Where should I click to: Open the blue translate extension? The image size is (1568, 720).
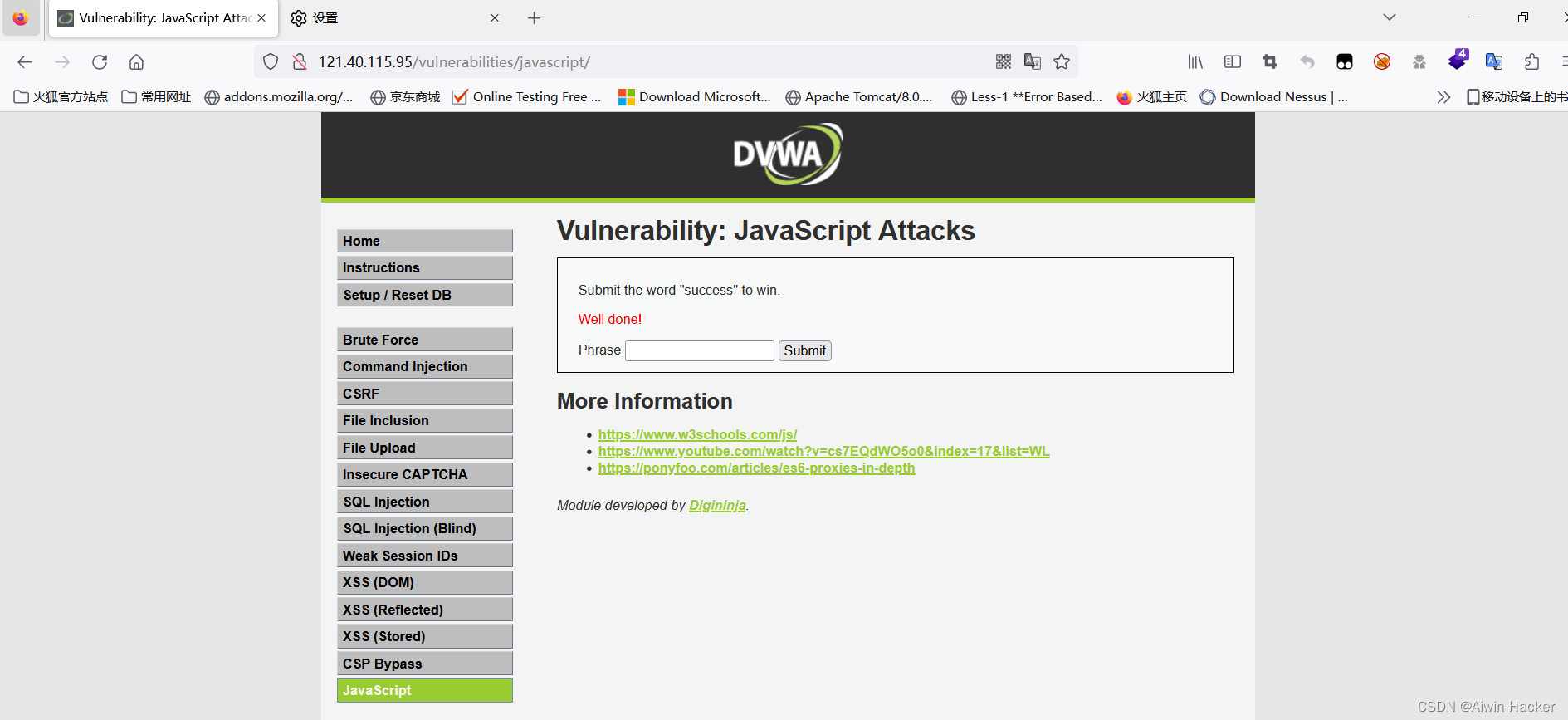coord(1494,61)
